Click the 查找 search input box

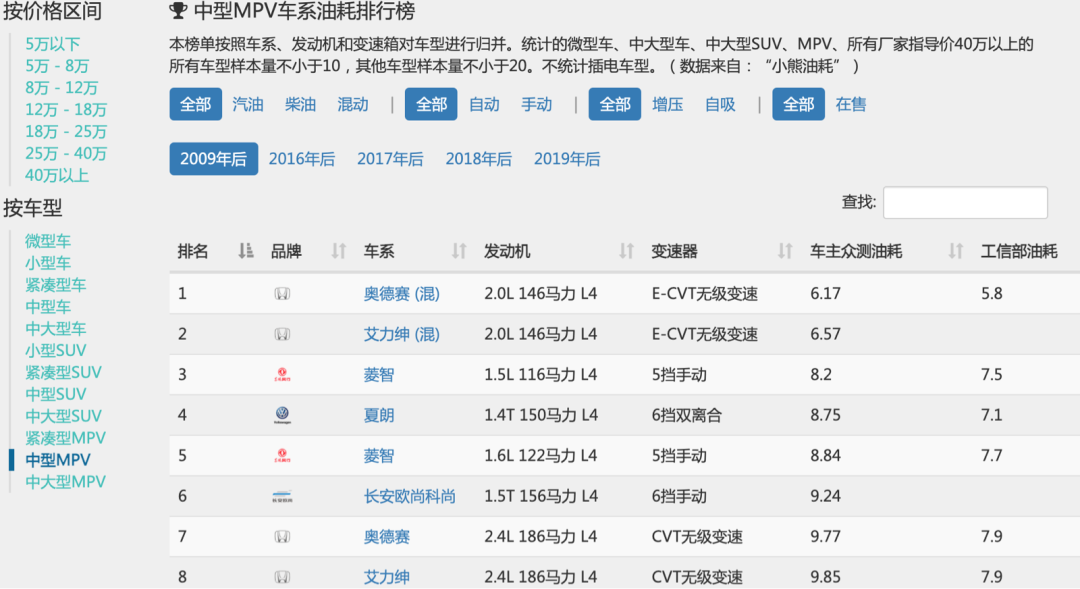[965, 203]
